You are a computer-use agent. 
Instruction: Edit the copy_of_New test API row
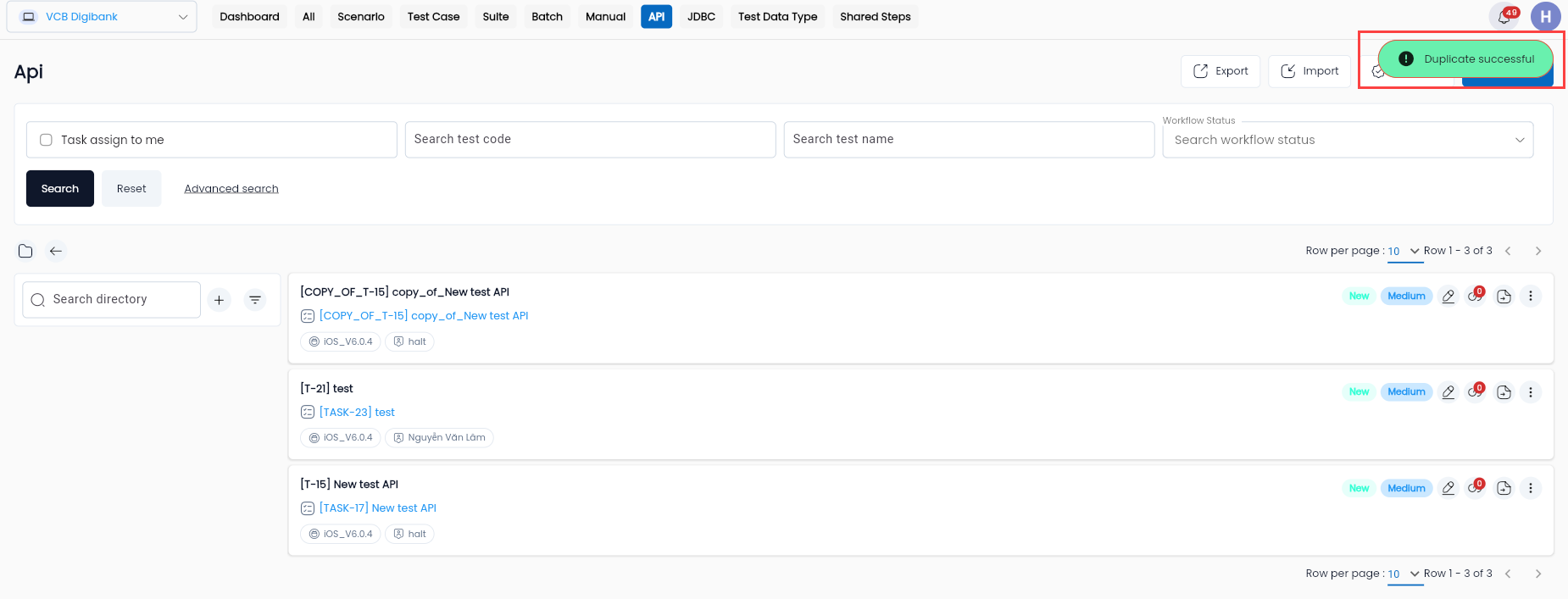click(x=1448, y=297)
